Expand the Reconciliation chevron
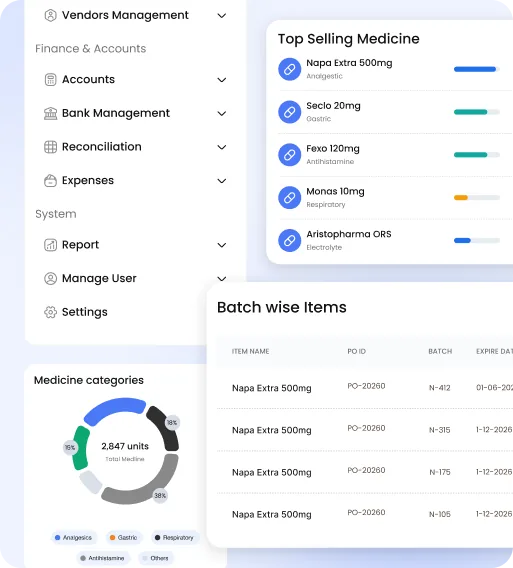Image resolution: width=513 pixels, height=568 pixels. [222, 147]
